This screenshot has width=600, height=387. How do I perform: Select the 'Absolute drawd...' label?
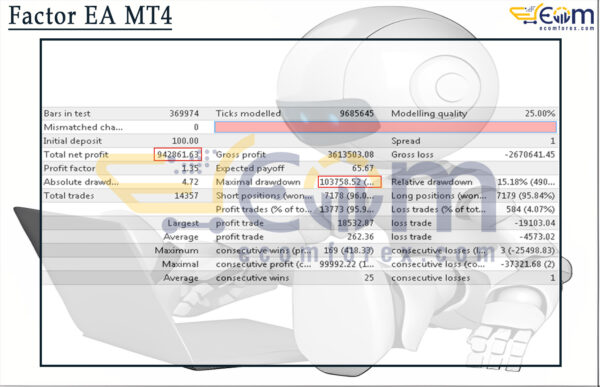(x=81, y=182)
